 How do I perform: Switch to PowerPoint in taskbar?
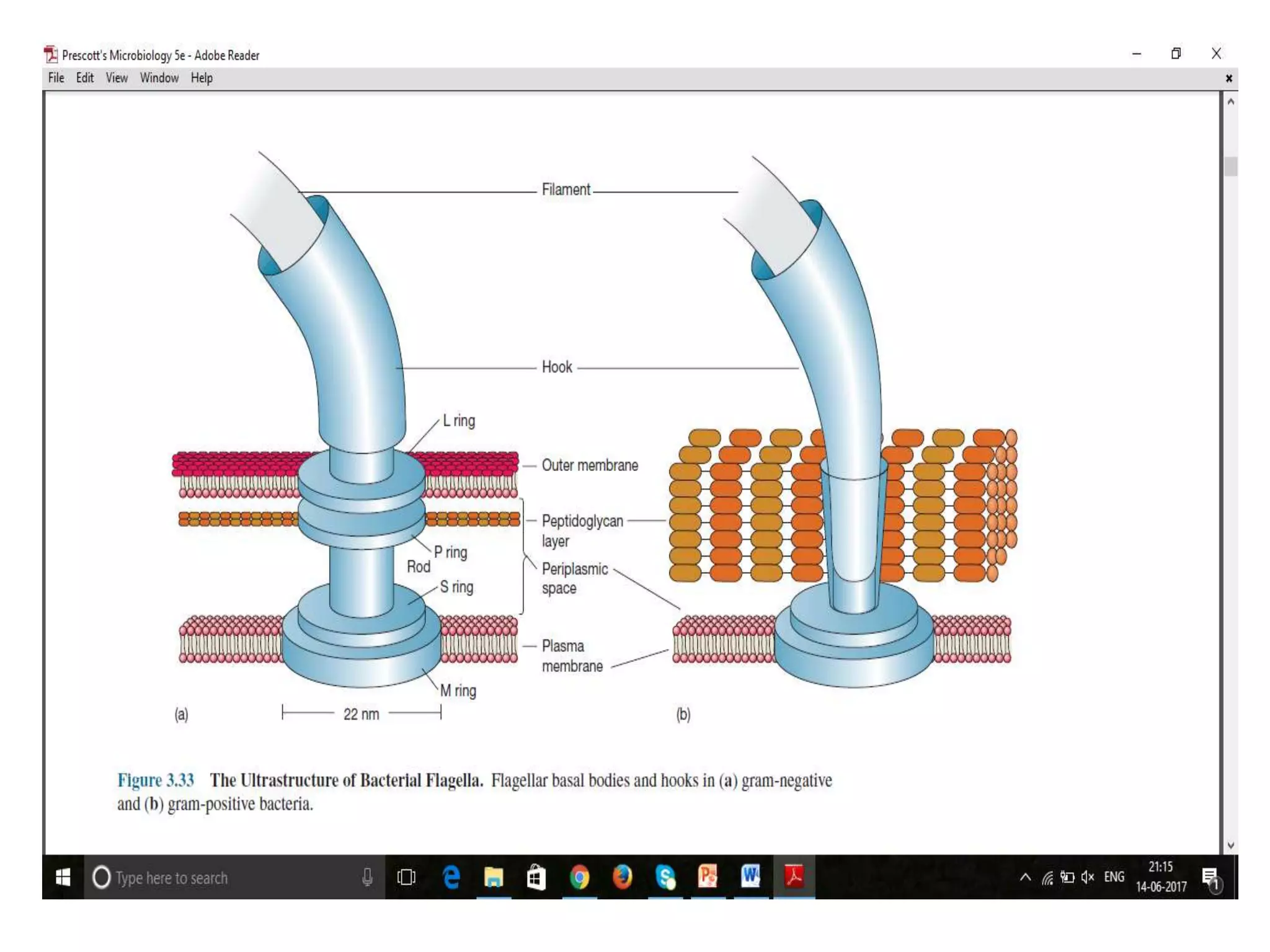point(708,877)
